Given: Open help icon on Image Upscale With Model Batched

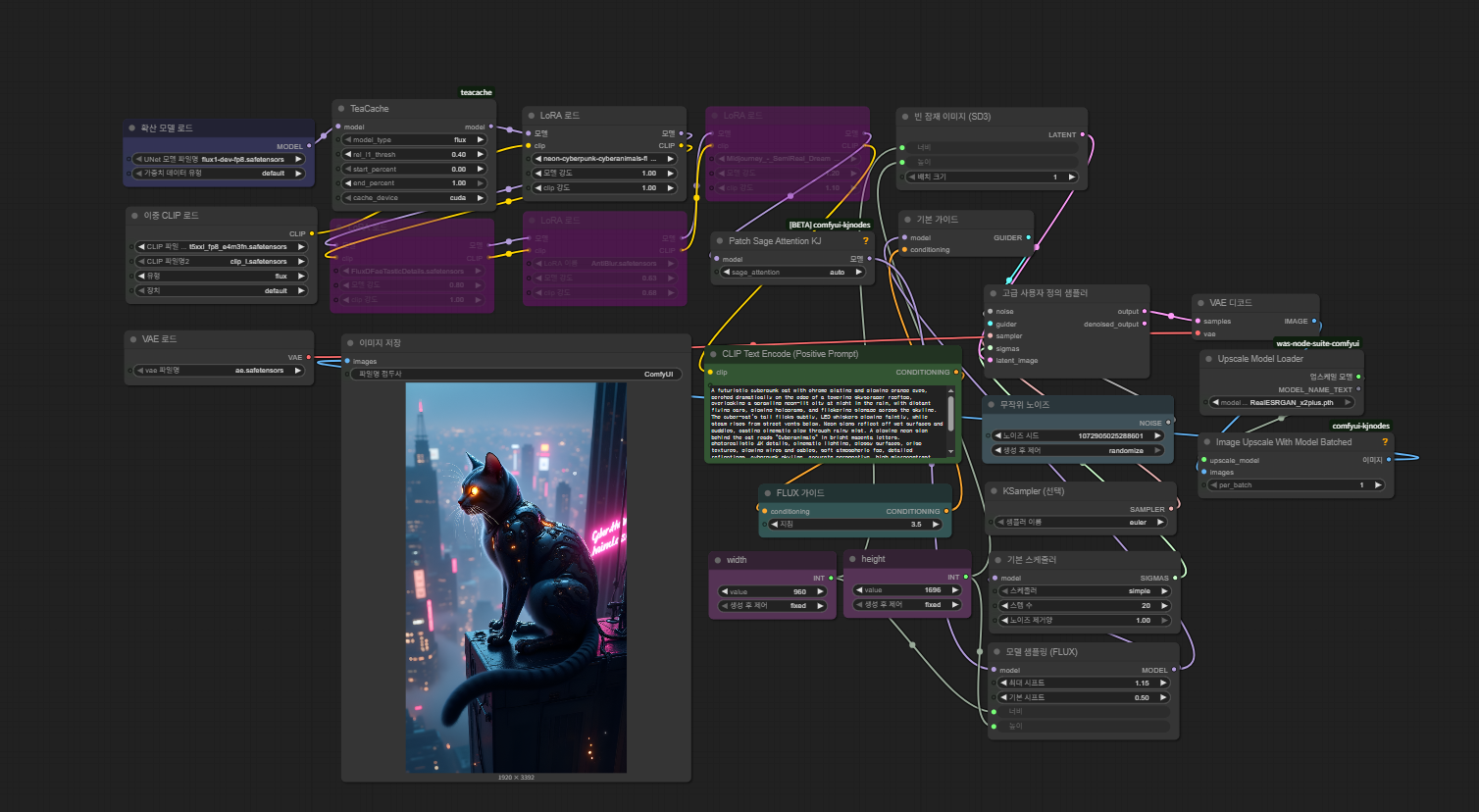Looking at the screenshot, I should (1385, 441).
